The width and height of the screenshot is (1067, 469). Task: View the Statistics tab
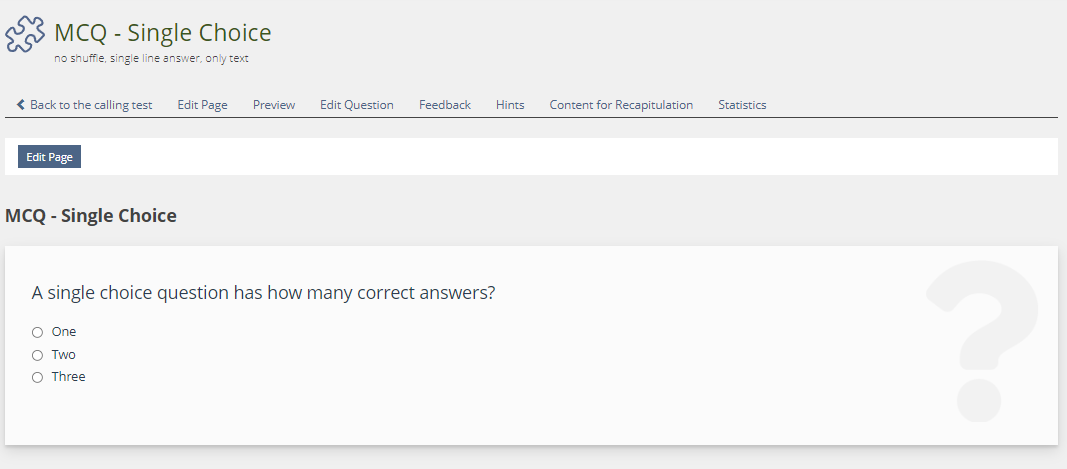coord(742,105)
